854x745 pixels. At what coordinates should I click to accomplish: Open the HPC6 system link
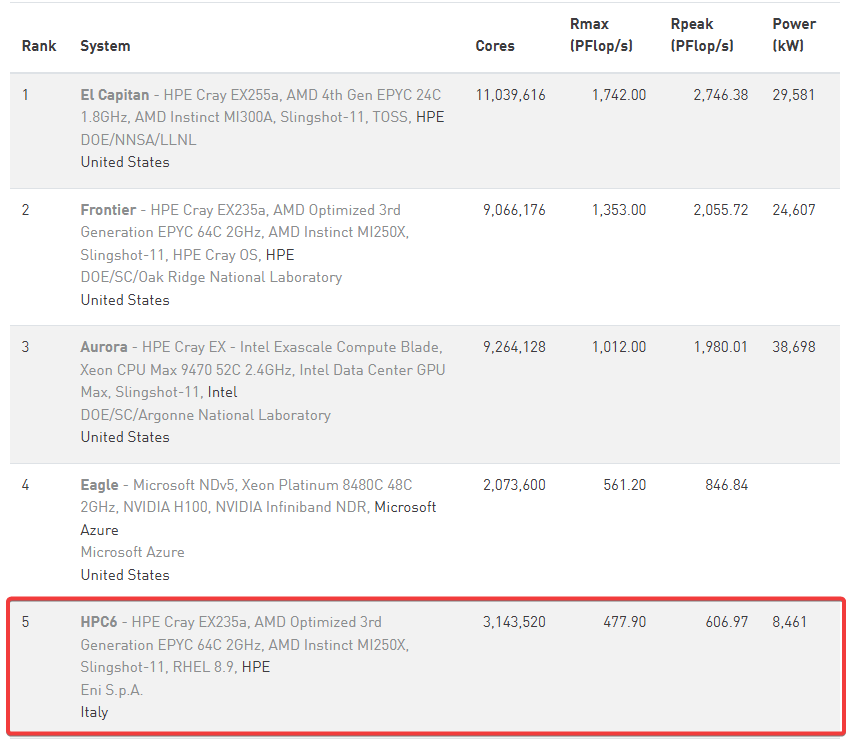click(98, 622)
